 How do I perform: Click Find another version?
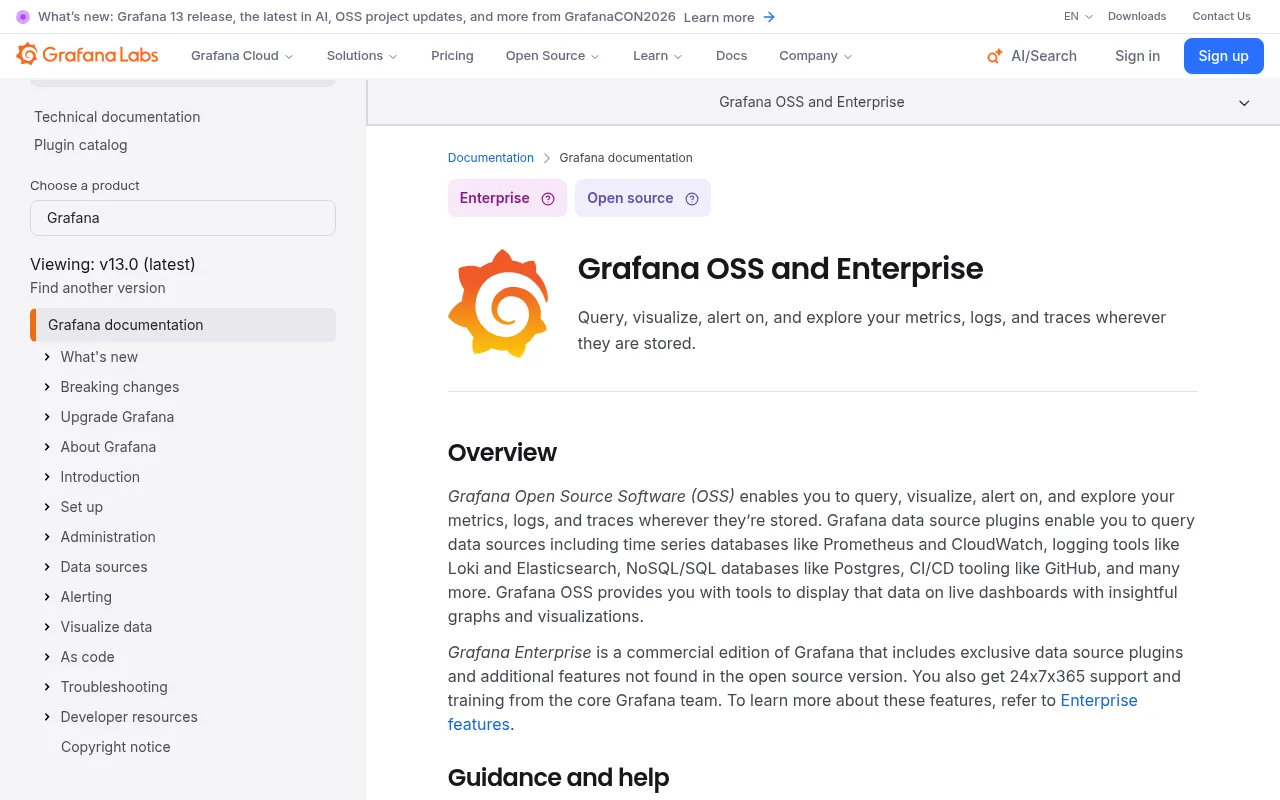[98, 288]
